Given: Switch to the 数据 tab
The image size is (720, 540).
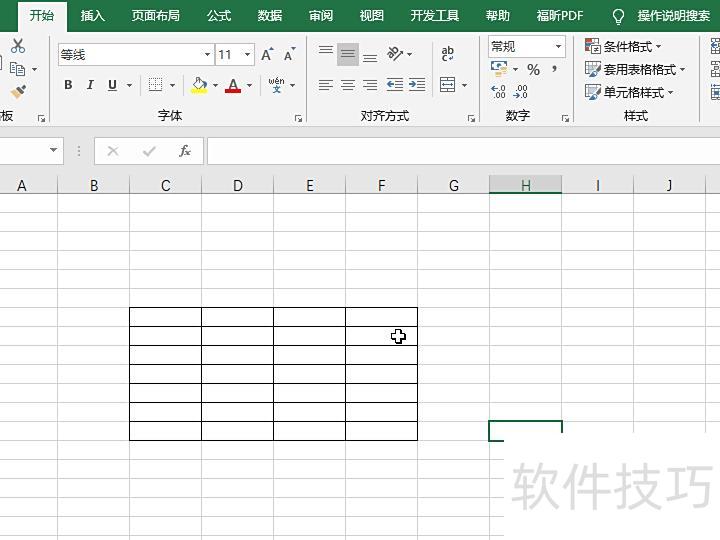Looking at the screenshot, I should [270, 16].
